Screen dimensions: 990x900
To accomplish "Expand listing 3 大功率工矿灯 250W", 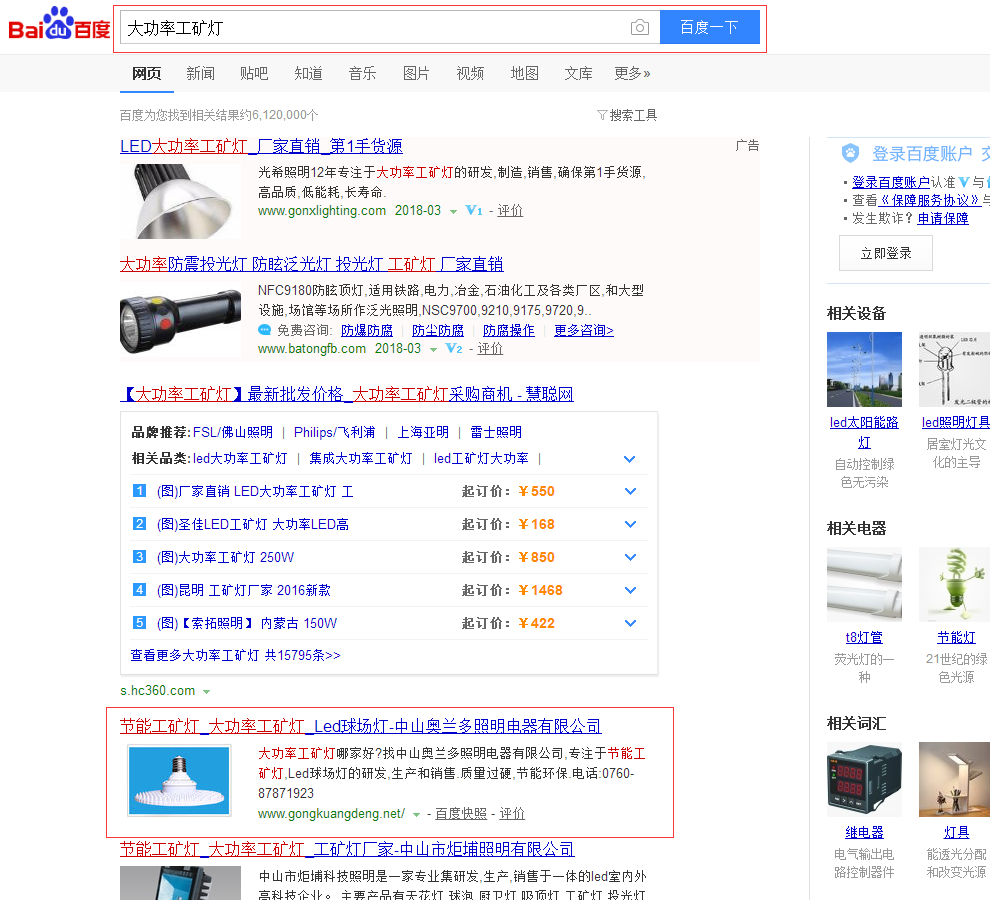I will (630, 557).
